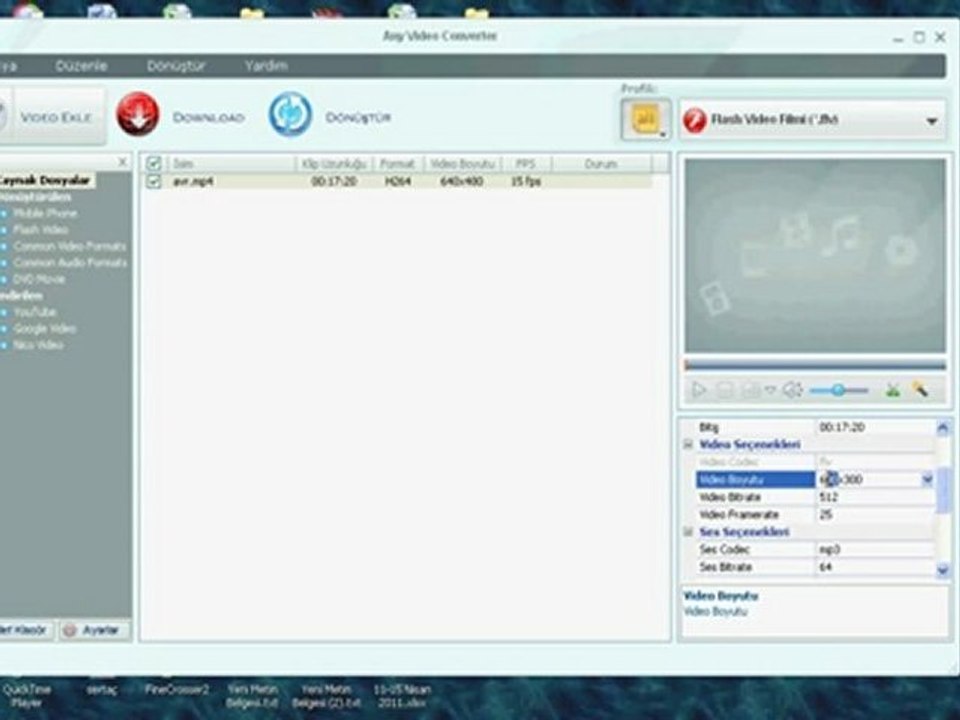The image size is (960, 720).
Task: Click the 15 fps cell
Action: [526, 181]
